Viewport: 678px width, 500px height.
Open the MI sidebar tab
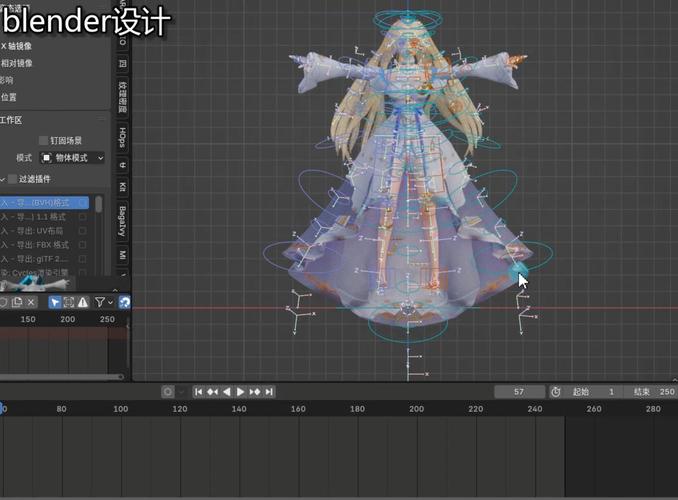point(123,255)
